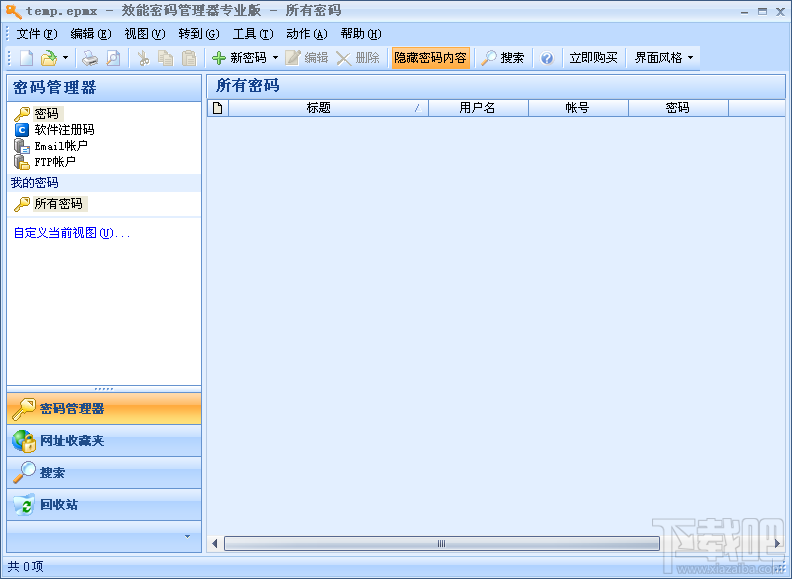The height and width of the screenshot is (579, 792).
Task: Click the print preview icon
Action: pos(113,58)
